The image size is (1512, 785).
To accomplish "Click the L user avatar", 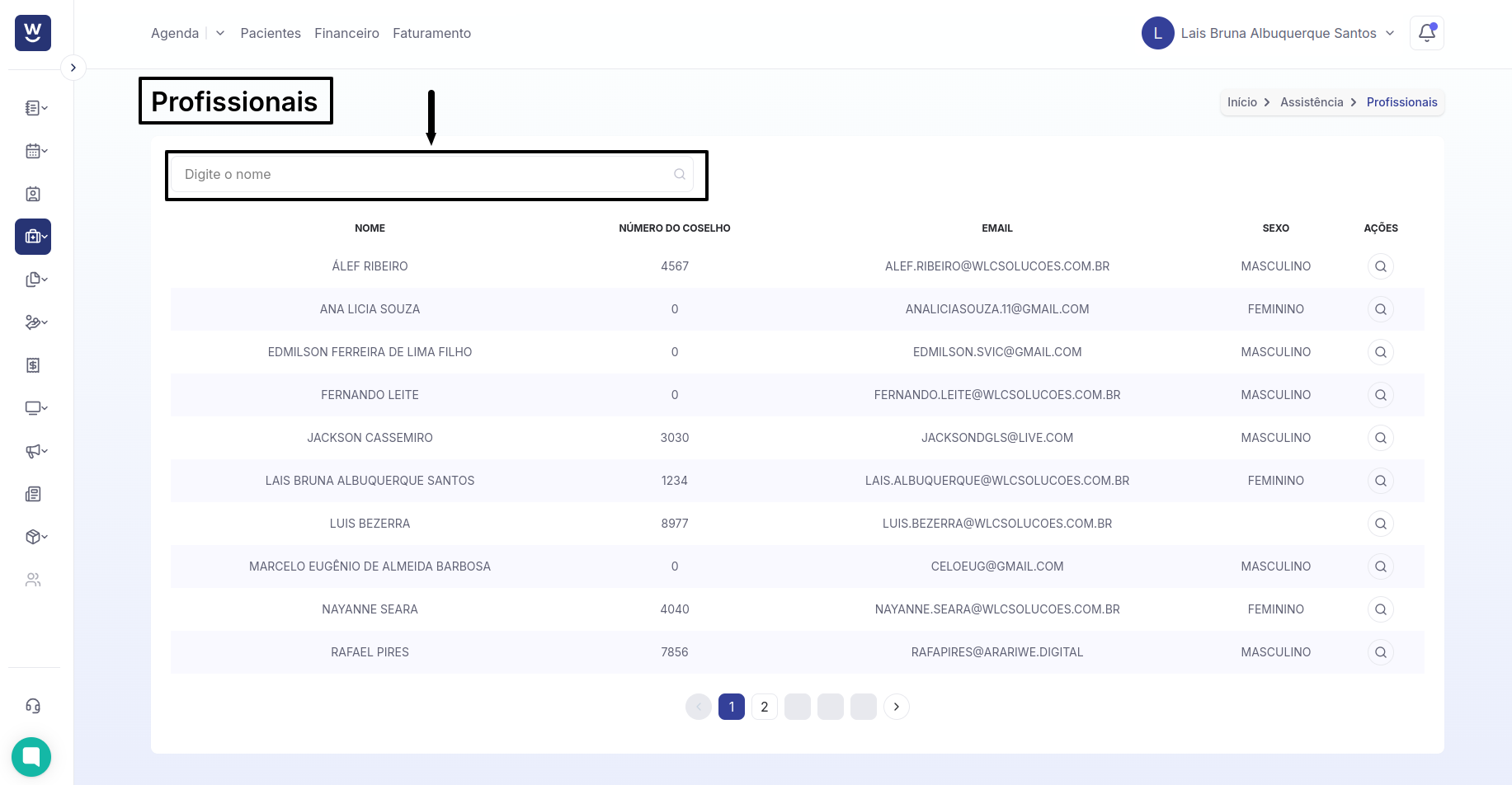I will tap(1158, 33).
